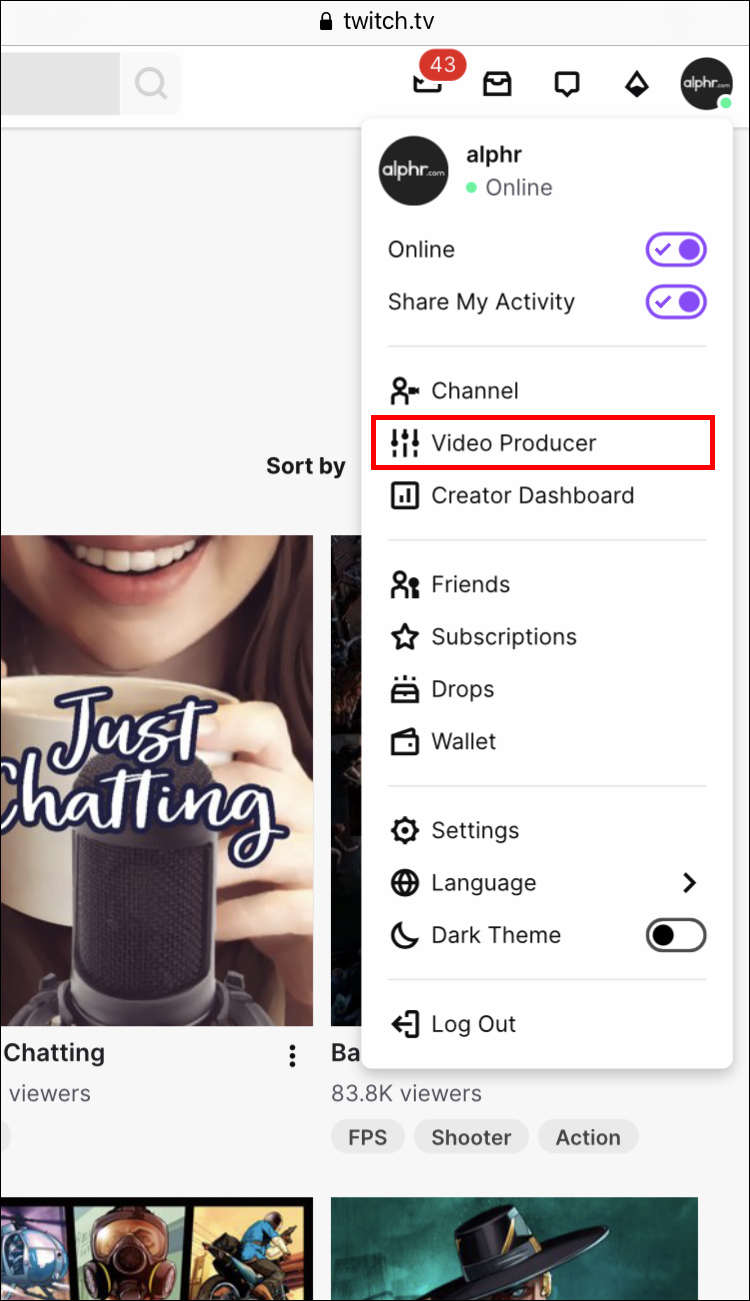This screenshot has height=1301, width=750.
Task: Click the Get Bits diamond icon
Action: point(636,84)
